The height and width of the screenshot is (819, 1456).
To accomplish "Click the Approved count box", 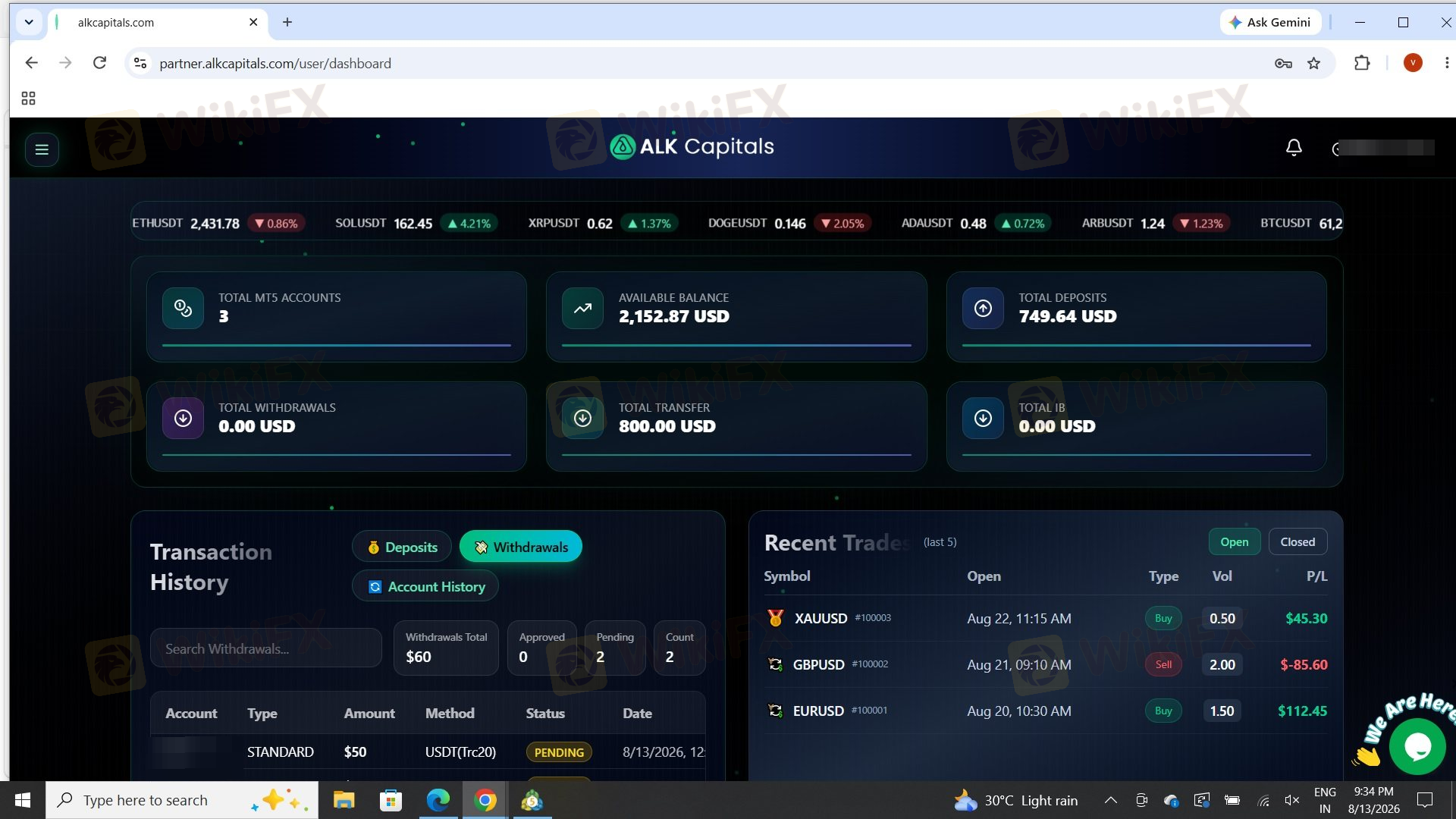I will point(541,648).
